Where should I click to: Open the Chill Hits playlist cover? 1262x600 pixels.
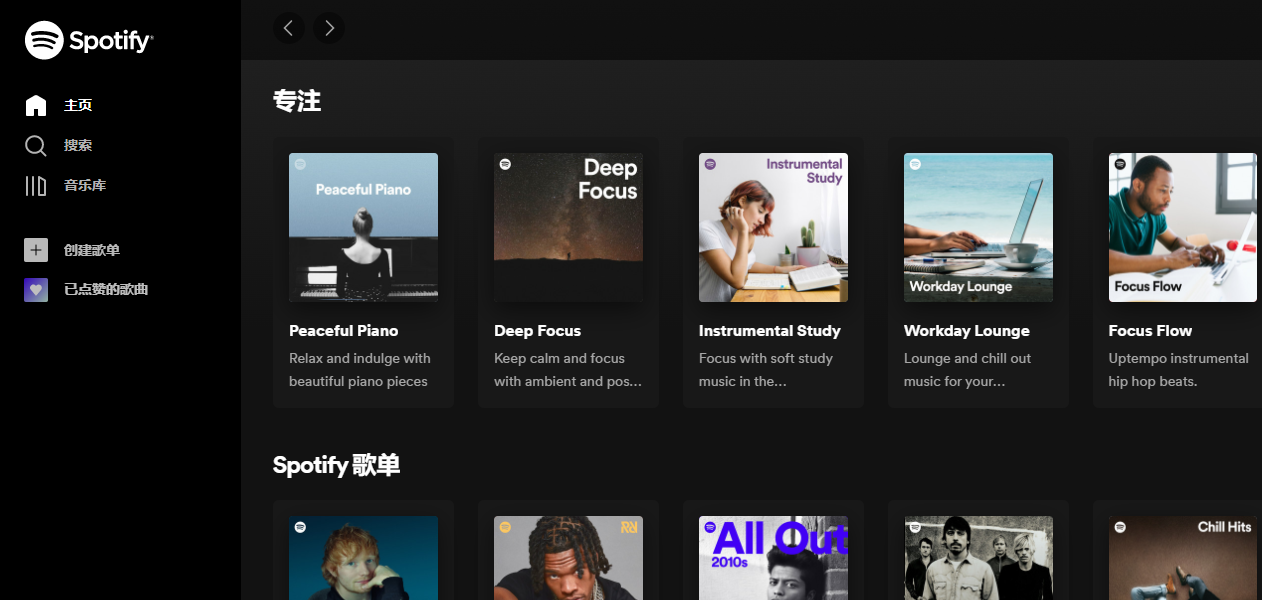1183,558
